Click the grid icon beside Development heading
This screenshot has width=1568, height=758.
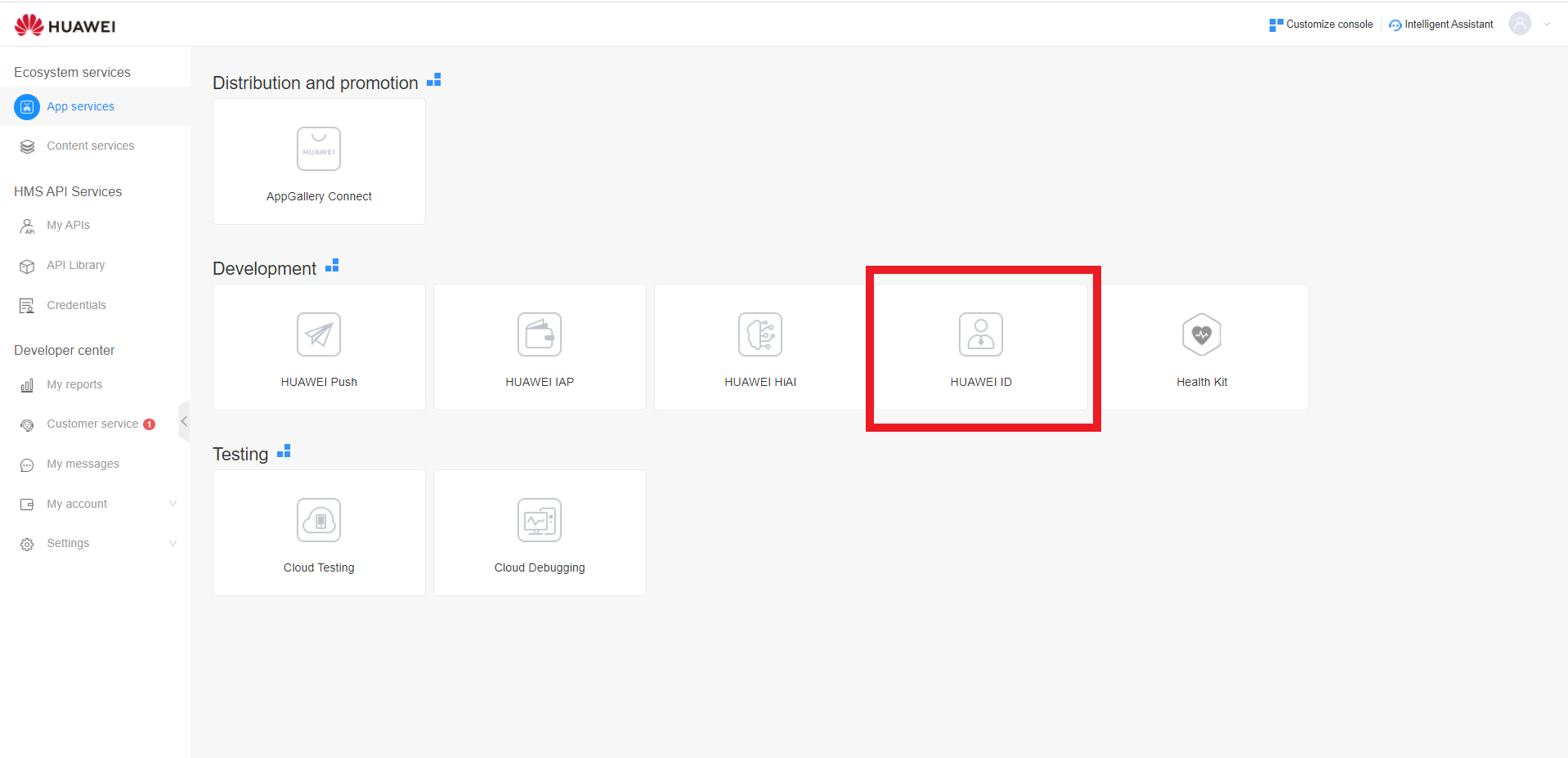332,265
